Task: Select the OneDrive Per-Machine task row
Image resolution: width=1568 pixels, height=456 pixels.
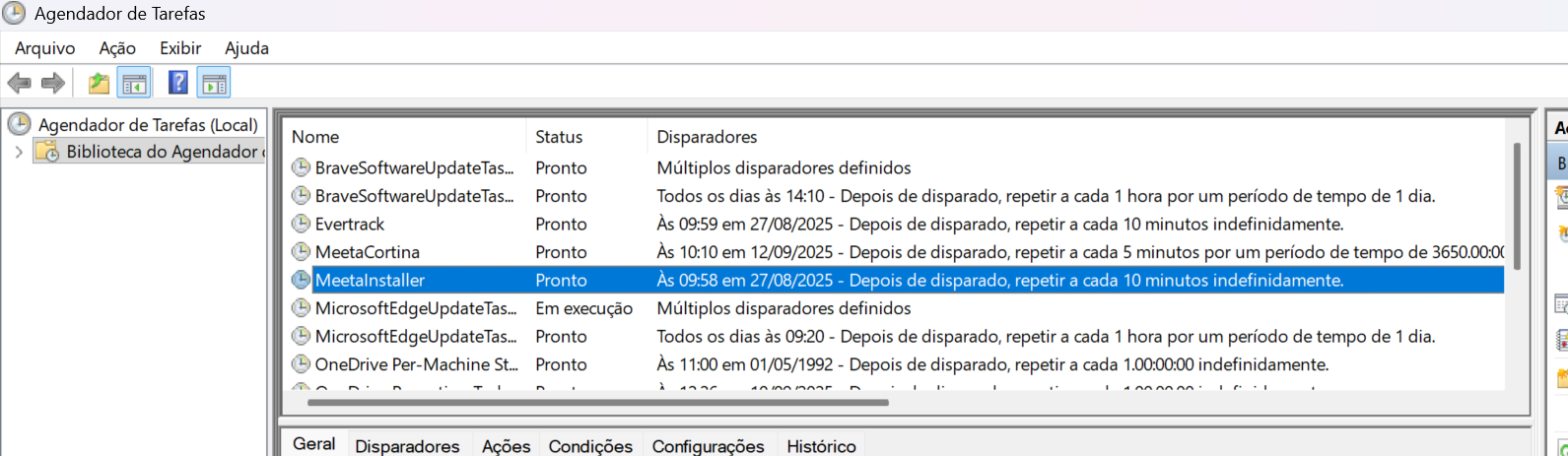Action: click(416, 364)
